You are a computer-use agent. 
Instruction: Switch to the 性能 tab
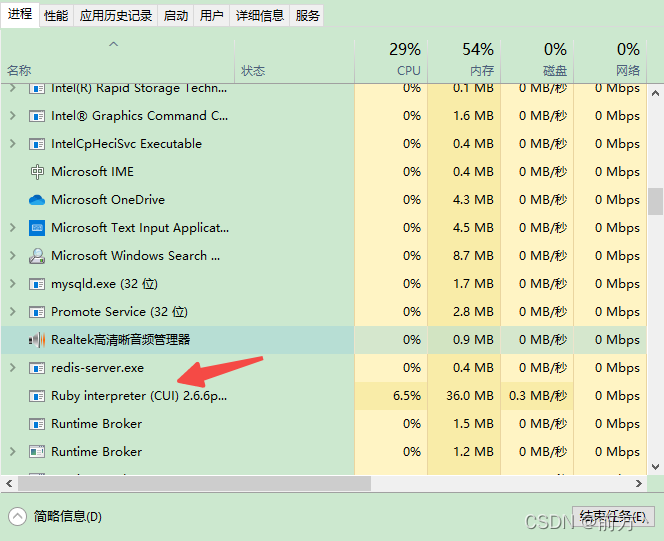click(x=56, y=16)
